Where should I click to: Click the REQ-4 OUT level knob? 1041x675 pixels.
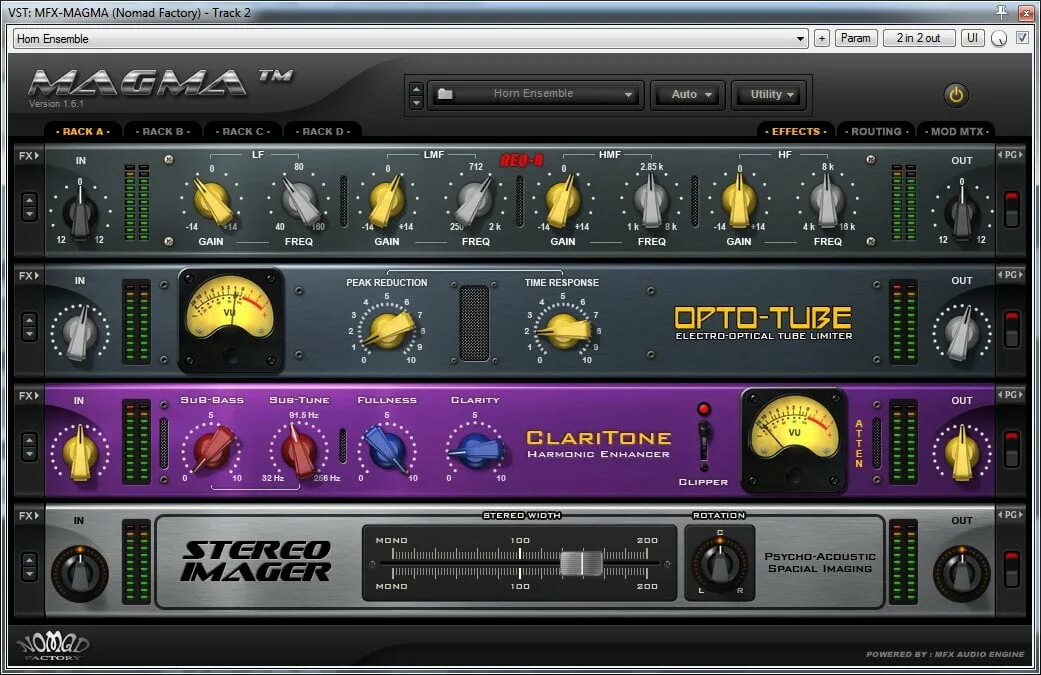pyautogui.click(x=962, y=212)
